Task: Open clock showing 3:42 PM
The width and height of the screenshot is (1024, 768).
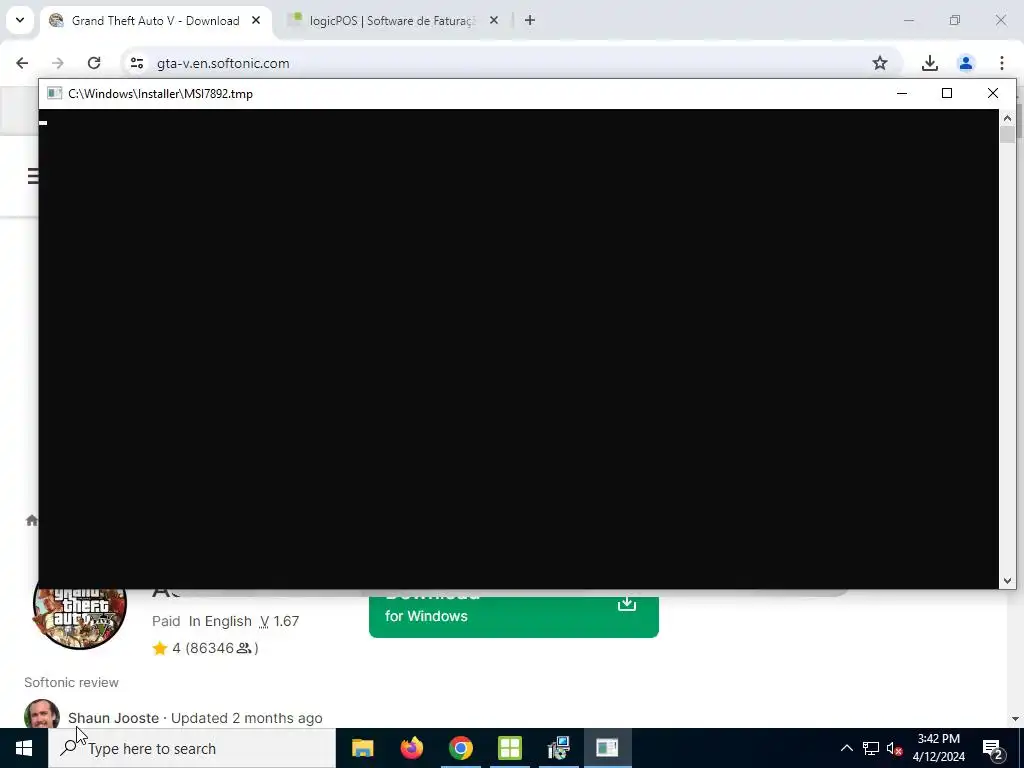Action: coord(938,748)
